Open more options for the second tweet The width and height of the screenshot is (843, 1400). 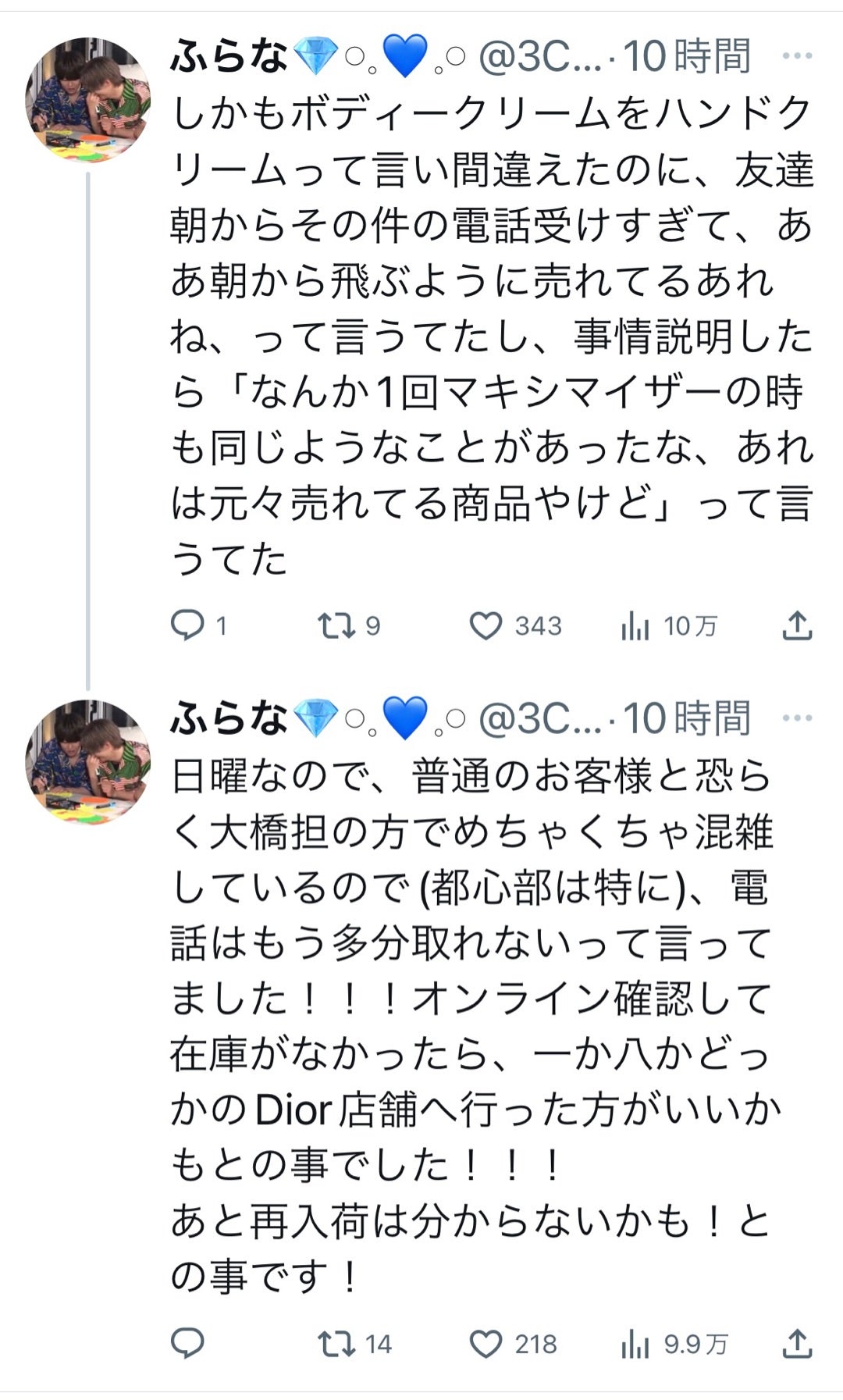pos(797,718)
